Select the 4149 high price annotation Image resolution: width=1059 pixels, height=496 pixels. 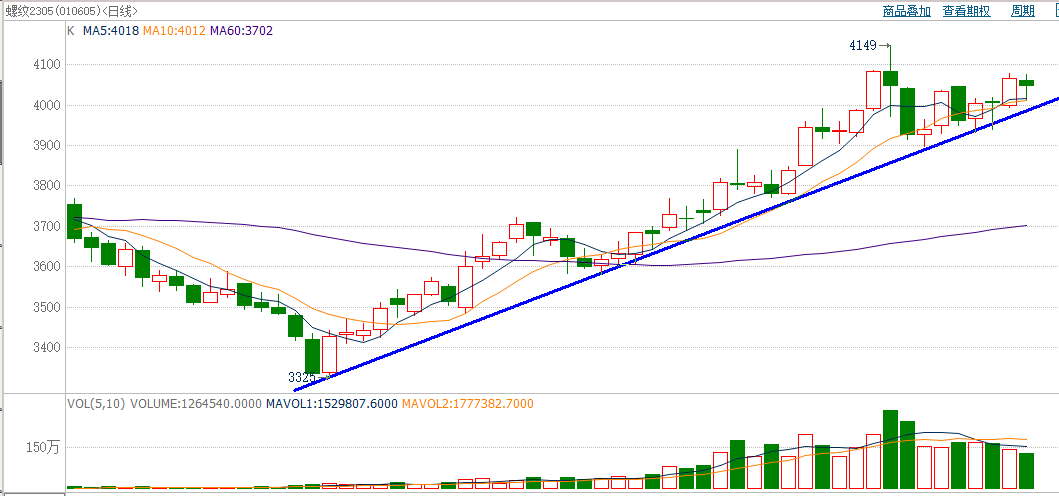coord(862,46)
